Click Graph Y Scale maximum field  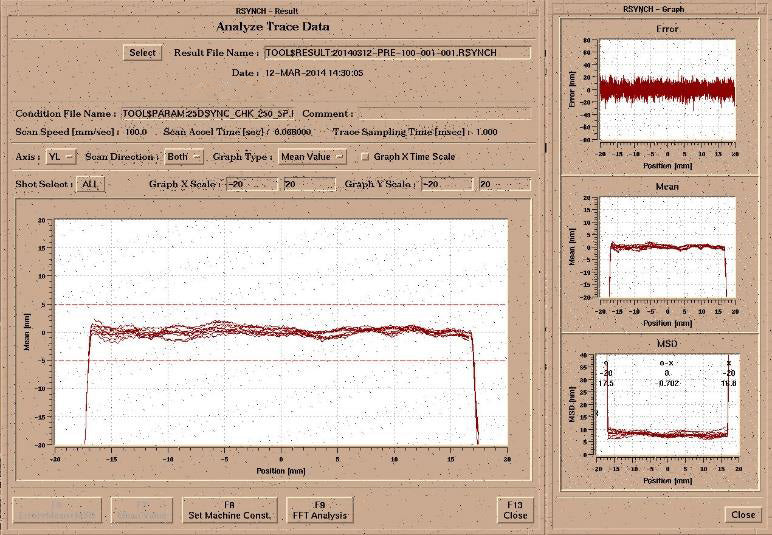[x=503, y=185]
